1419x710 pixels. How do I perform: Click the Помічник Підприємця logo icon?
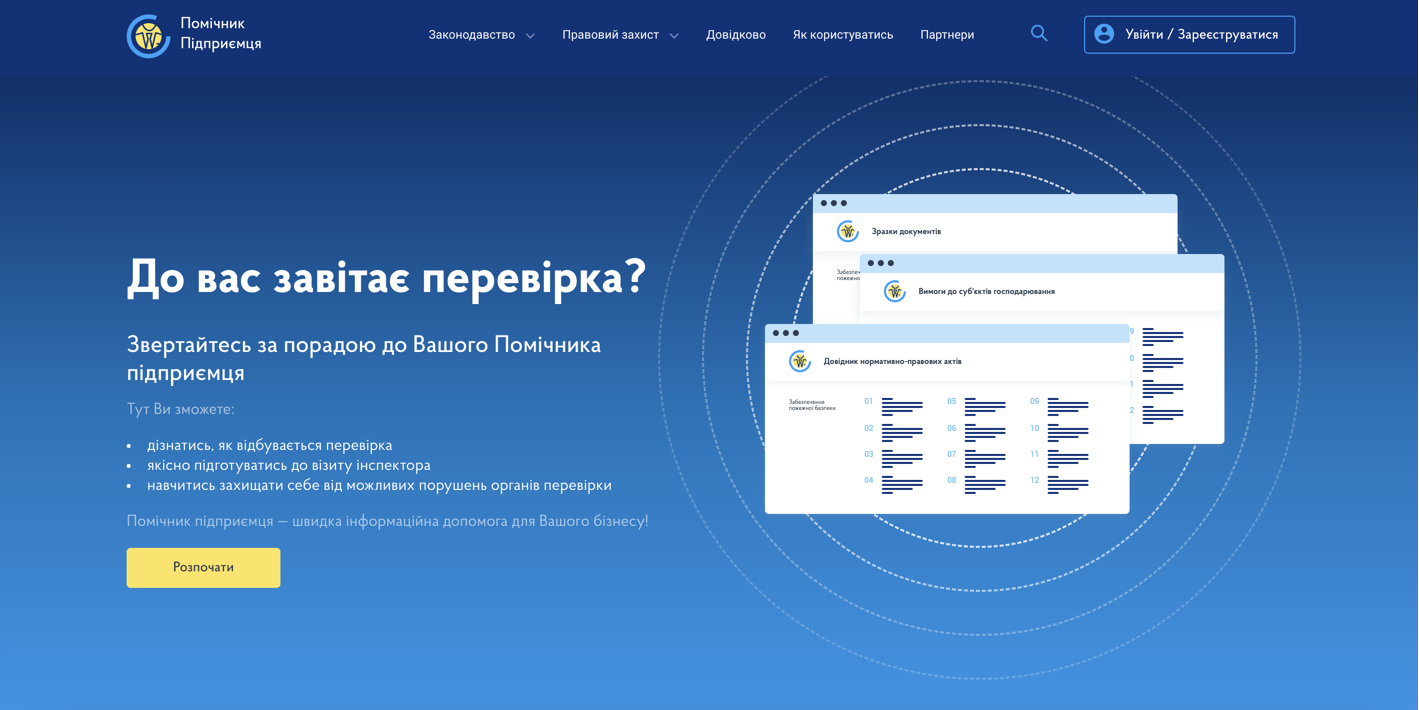(148, 35)
